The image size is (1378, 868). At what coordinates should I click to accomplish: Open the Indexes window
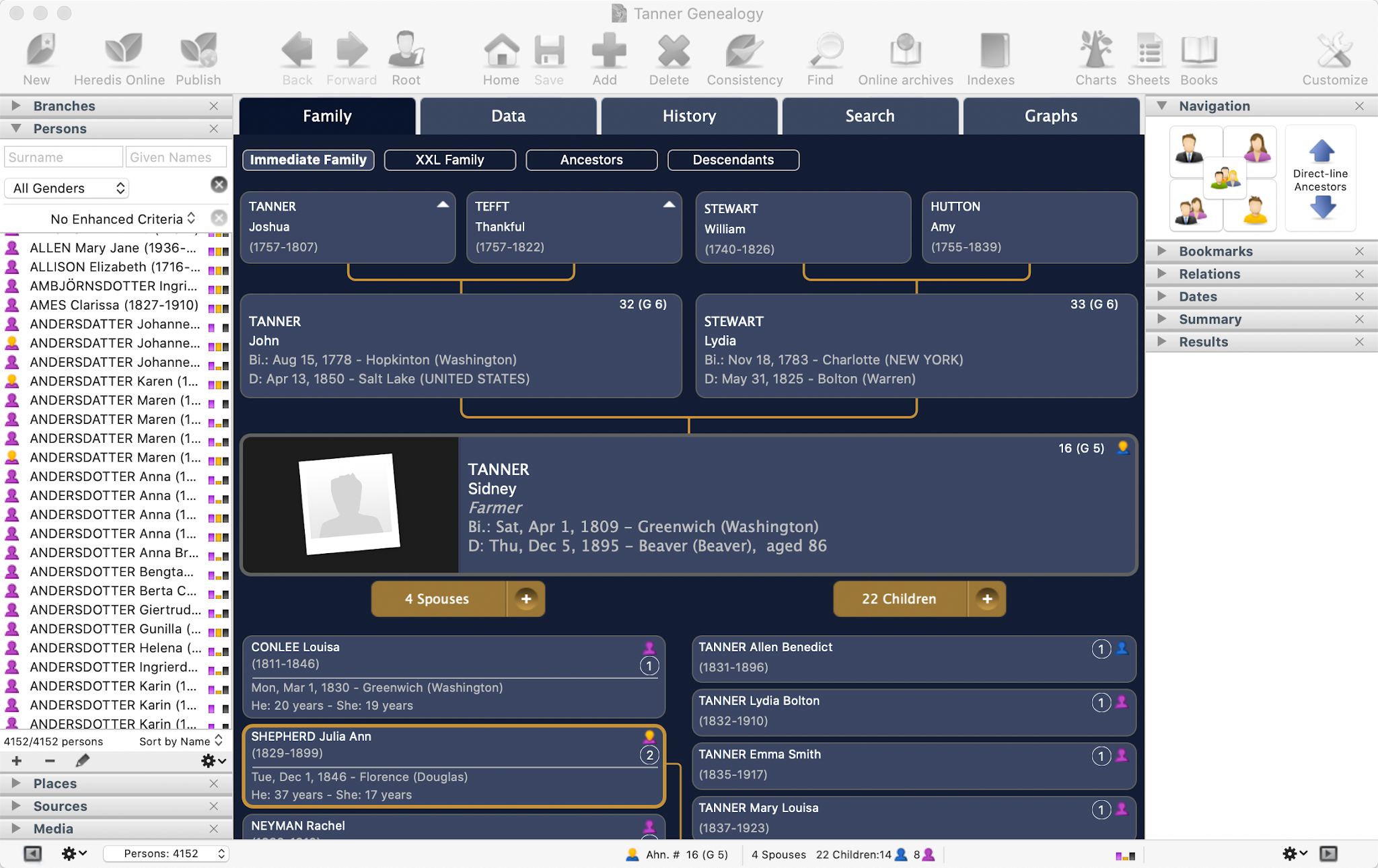coord(989,57)
